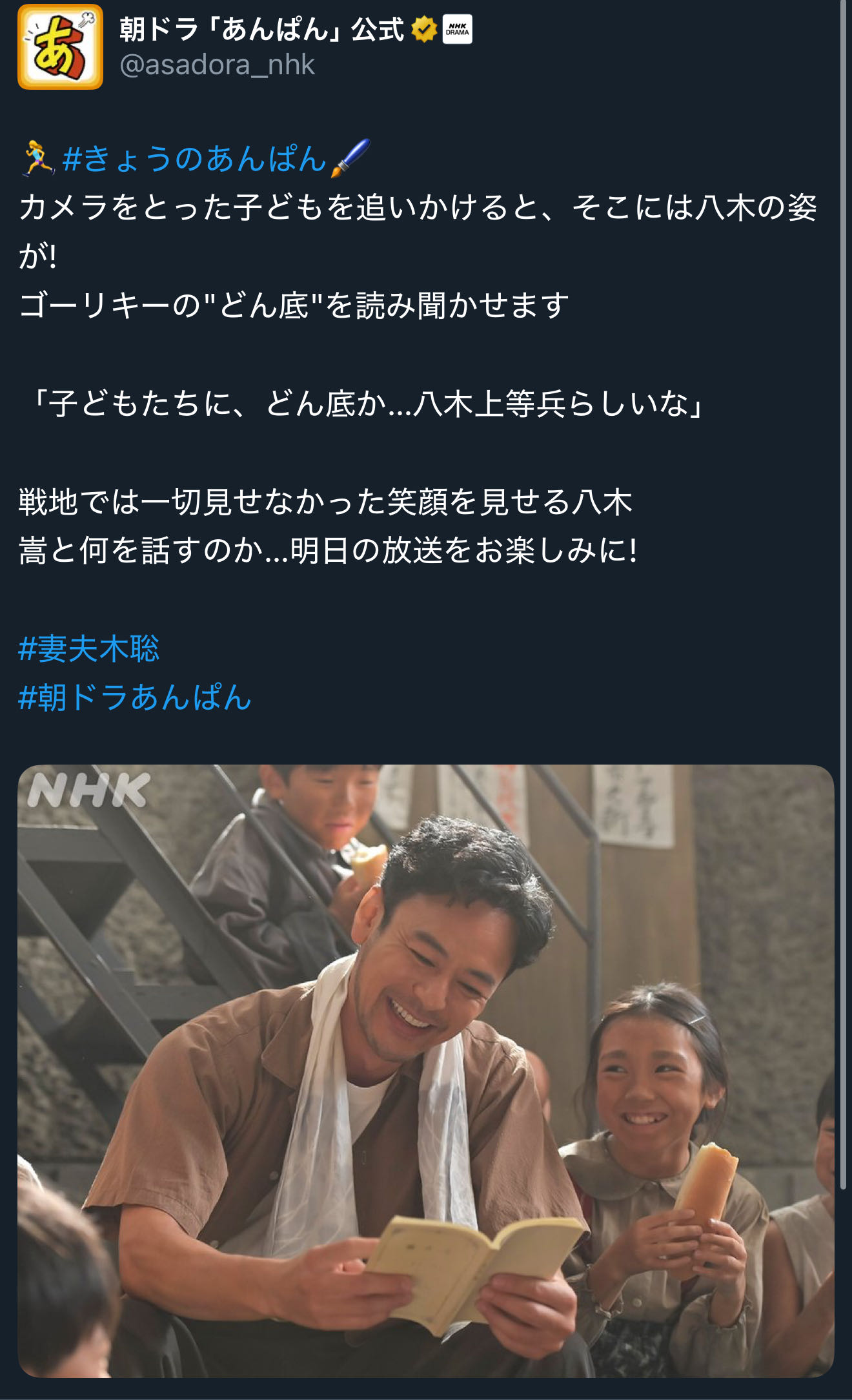Screen dimensions: 852x1400
Task: Open display name 朝ドラ「あんぱん」公式
Action: click(x=261, y=30)
